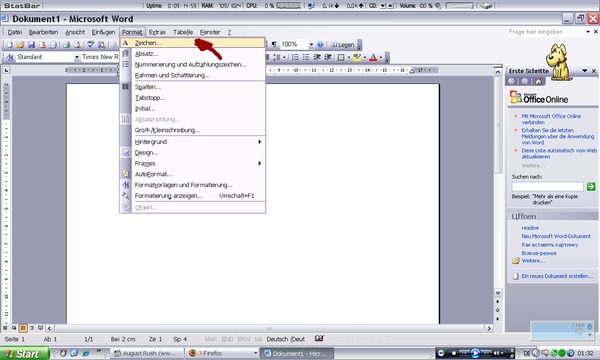Image resolution: width=600 pixels, height=360 pixels.
Task: Click the bullet list icon
Action: 306,57
